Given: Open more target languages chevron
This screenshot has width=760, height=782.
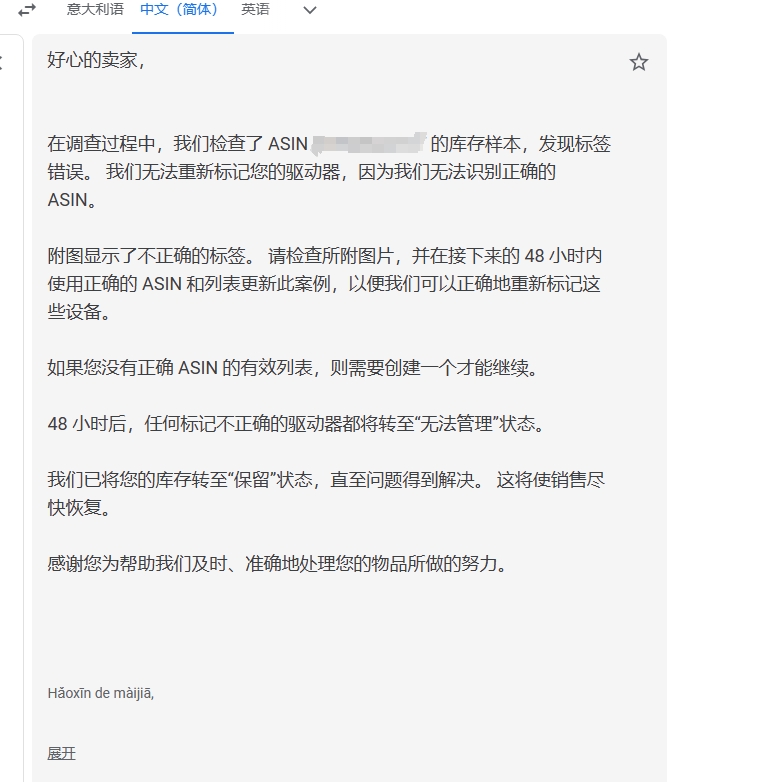Looking at the screenshot, I should click(310, 10).
